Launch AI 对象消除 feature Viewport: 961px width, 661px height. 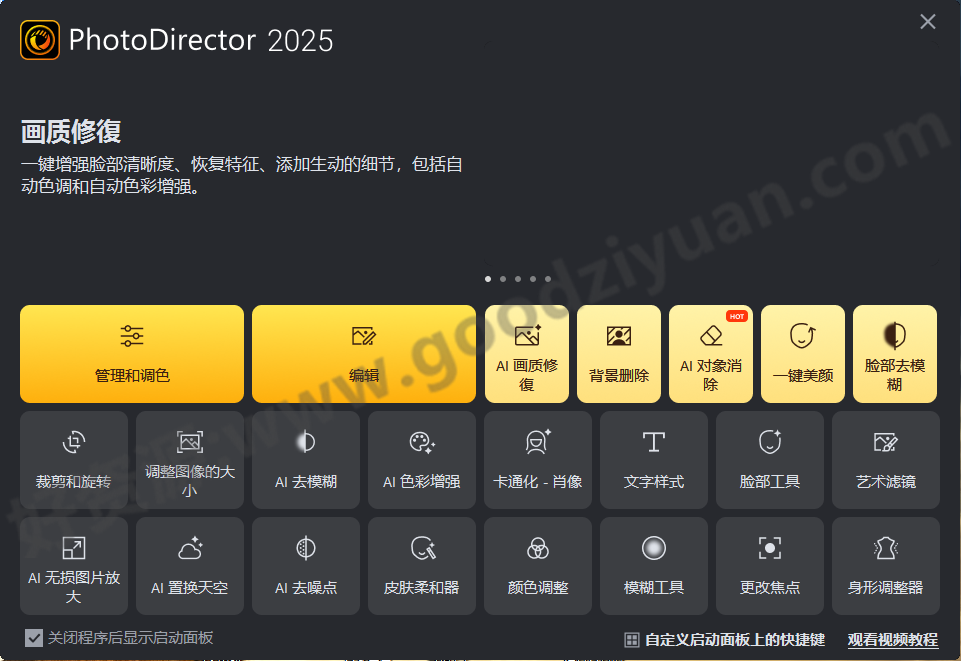[x=710, y=354]
